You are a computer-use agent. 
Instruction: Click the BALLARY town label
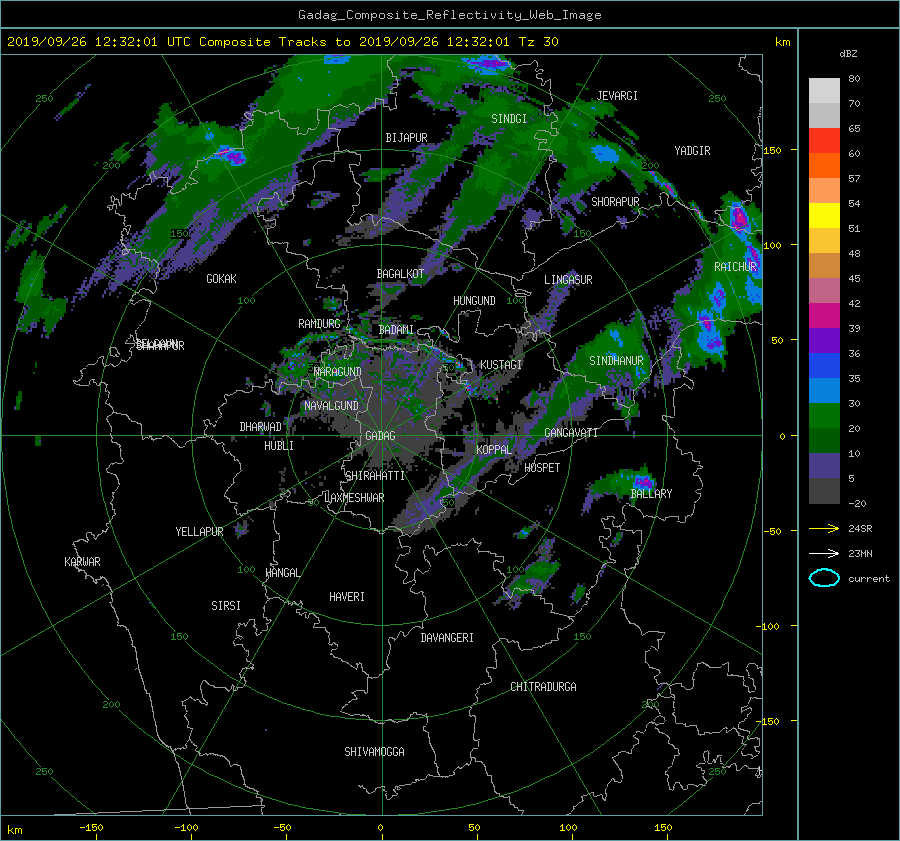click(651, 493)
